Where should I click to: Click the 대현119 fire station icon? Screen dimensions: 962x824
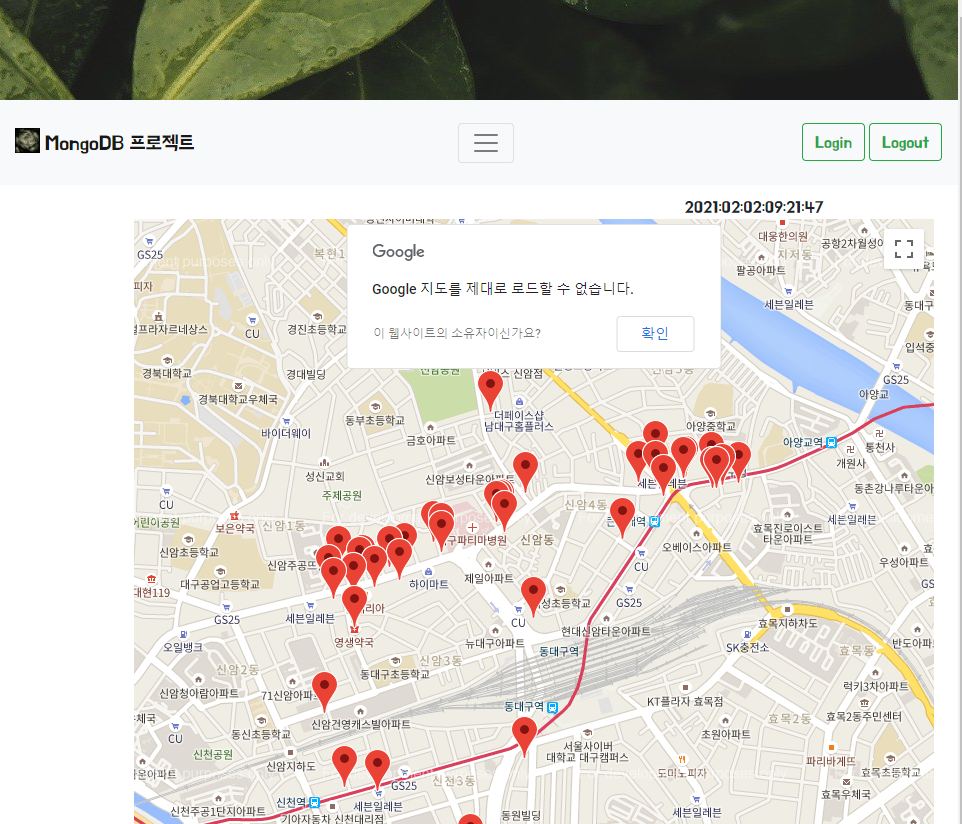pyautogui.click(x=151, y=579)
